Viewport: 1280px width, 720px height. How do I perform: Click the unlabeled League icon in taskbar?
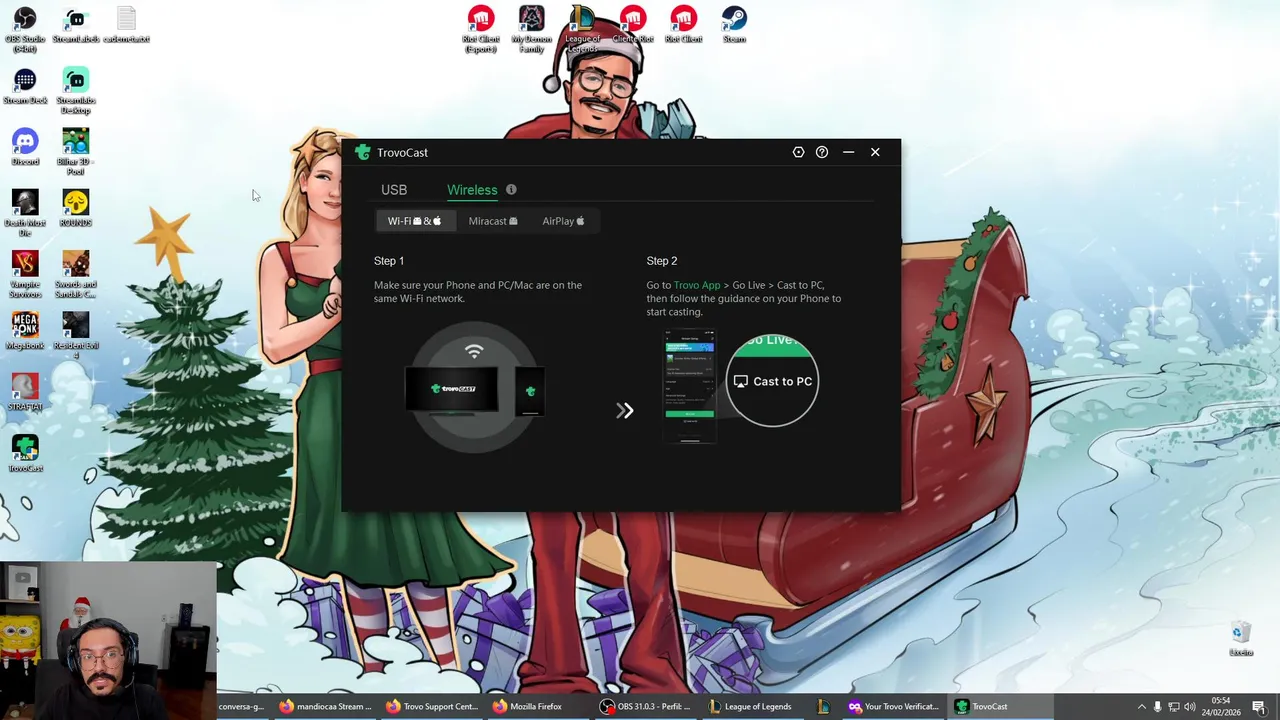pos(822,706)
